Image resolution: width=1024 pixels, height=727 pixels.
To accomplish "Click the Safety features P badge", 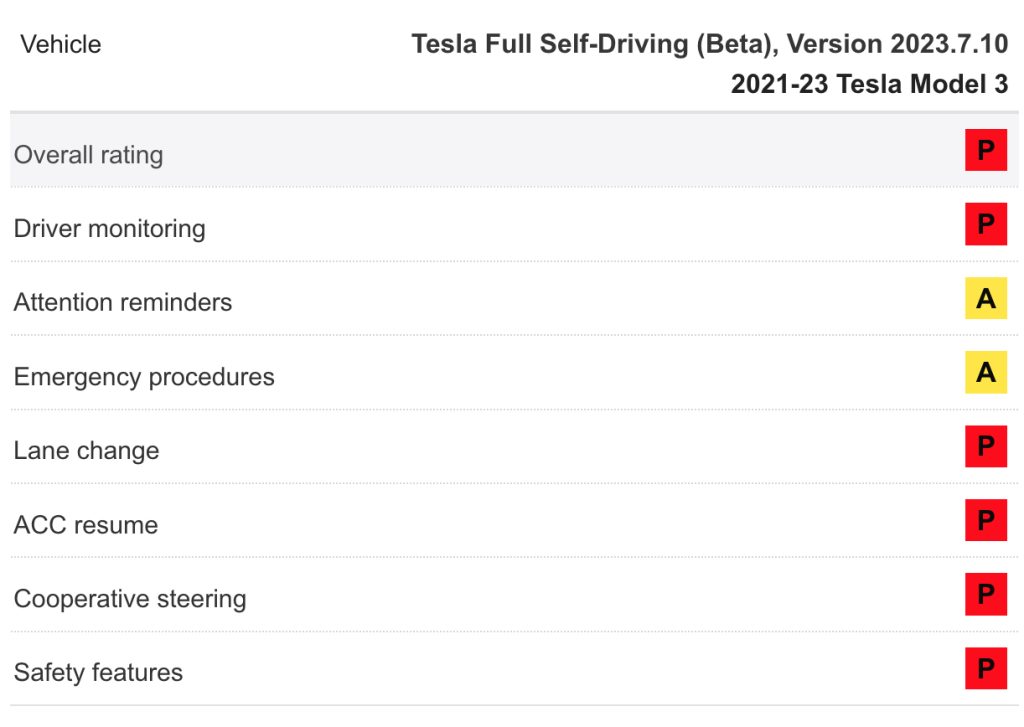I will (985, 668).
